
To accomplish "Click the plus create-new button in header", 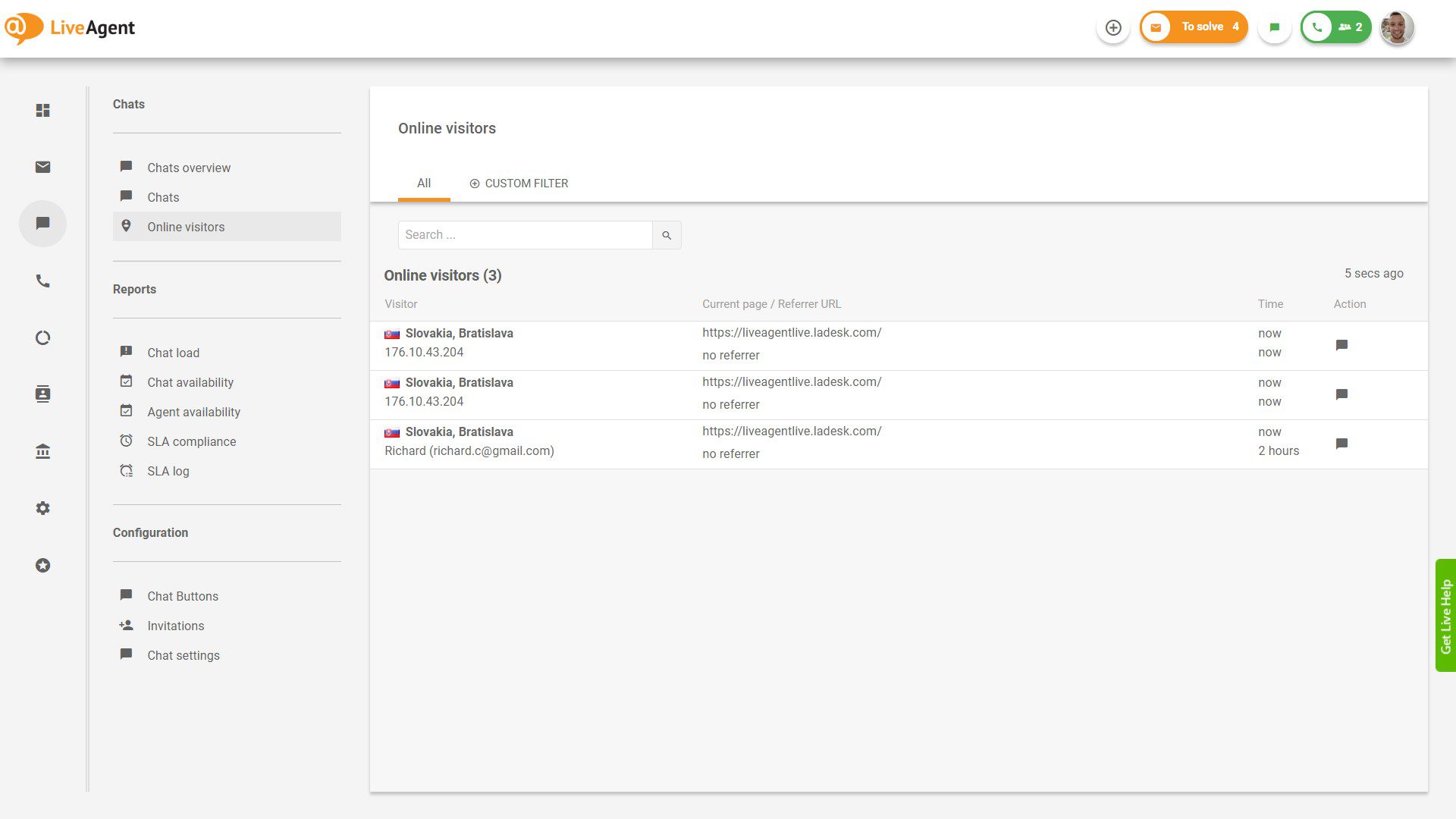I will point(1113,27).
